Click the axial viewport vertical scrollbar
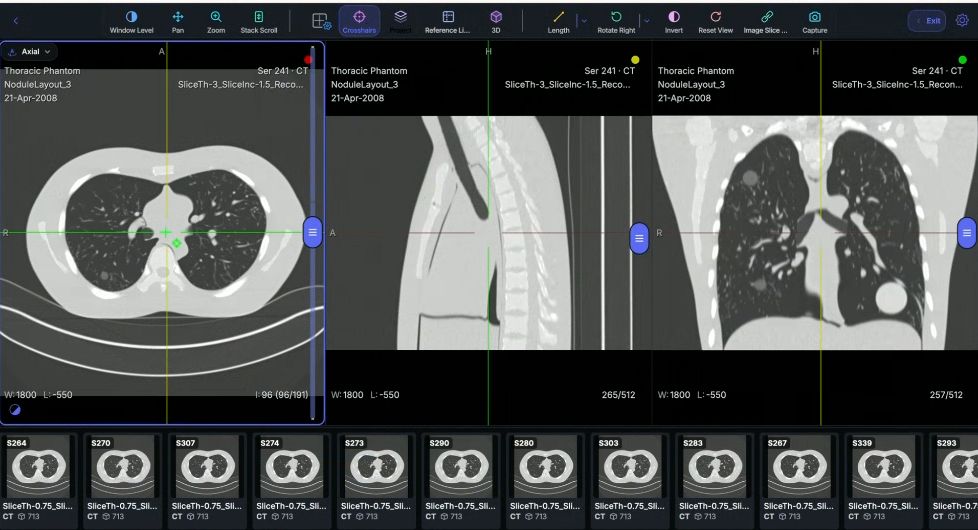The image size is (978, 530). pyautogui.click(x=313, y=232)
